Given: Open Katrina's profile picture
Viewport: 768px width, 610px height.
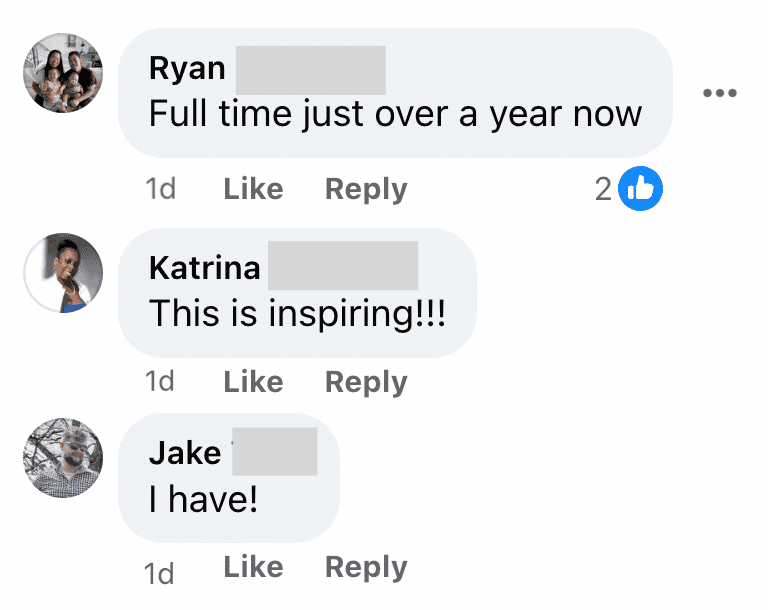Looking at the screenshot, I should tap(63, 273).
